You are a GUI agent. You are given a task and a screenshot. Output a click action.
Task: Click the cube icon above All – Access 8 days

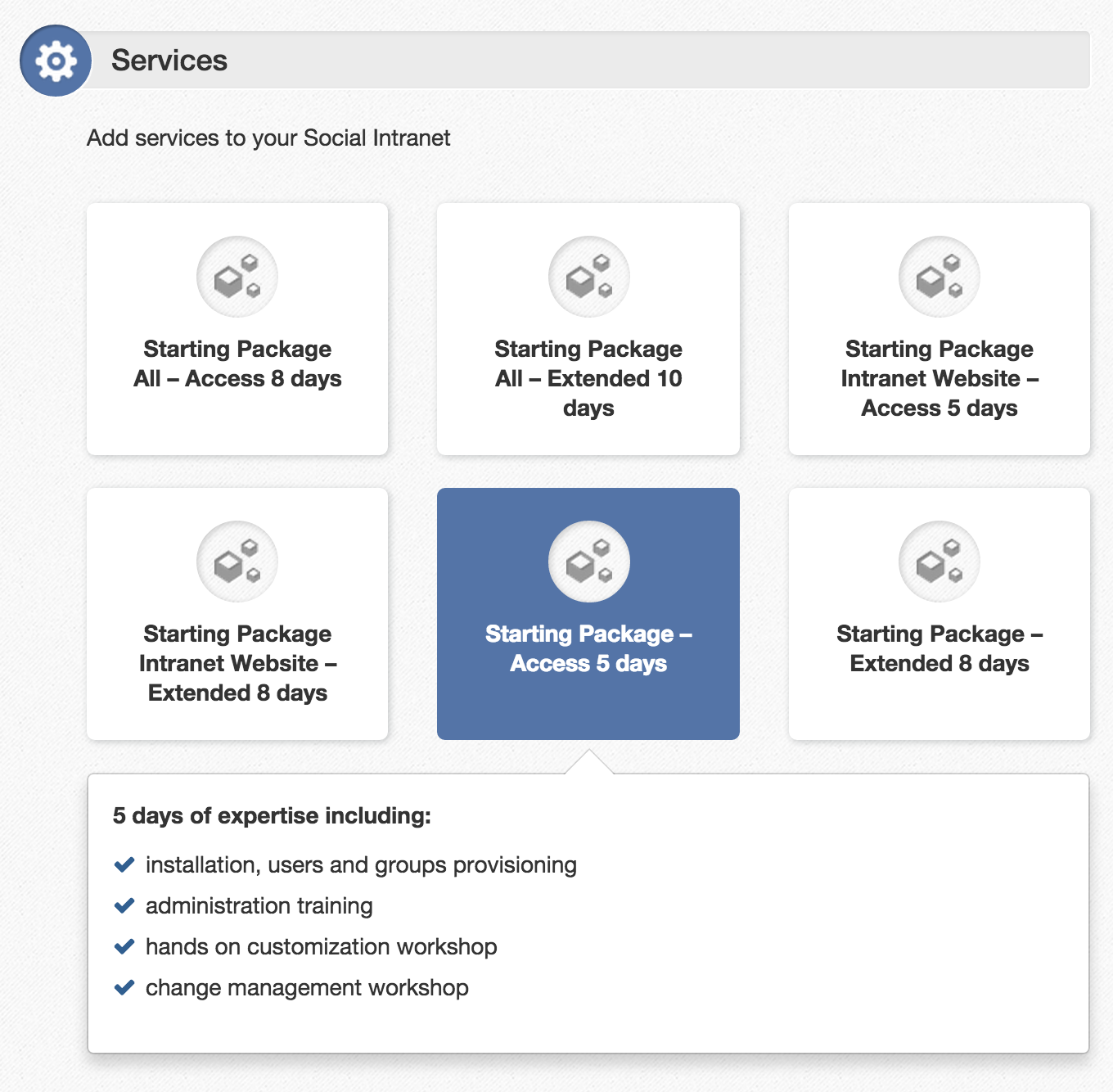(237, 277)
